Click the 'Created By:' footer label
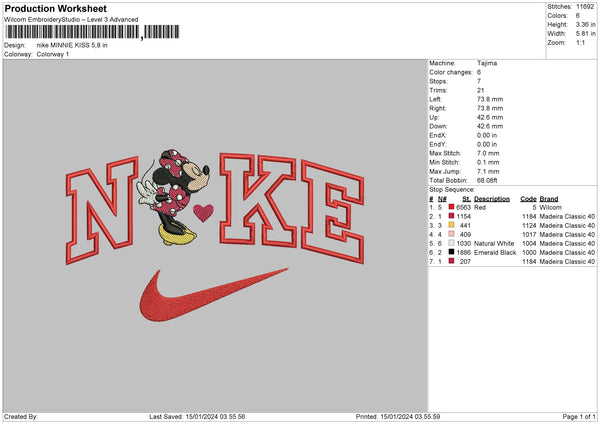600x424 pixels. [x=21, y=416]
